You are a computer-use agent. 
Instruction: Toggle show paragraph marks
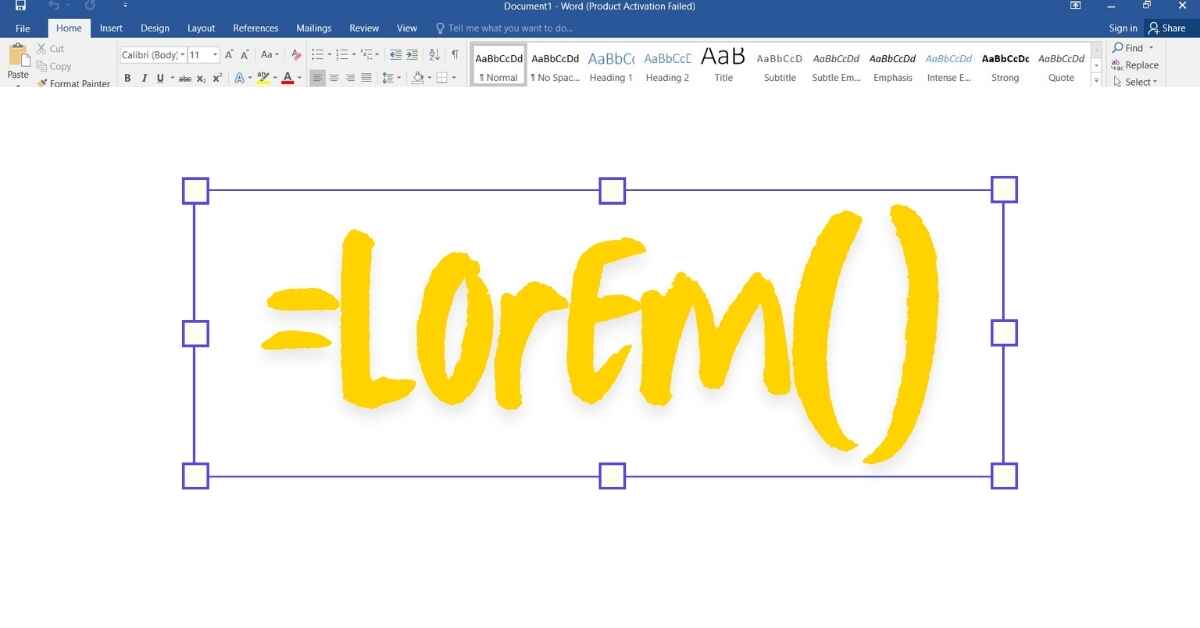coord(455,55)
